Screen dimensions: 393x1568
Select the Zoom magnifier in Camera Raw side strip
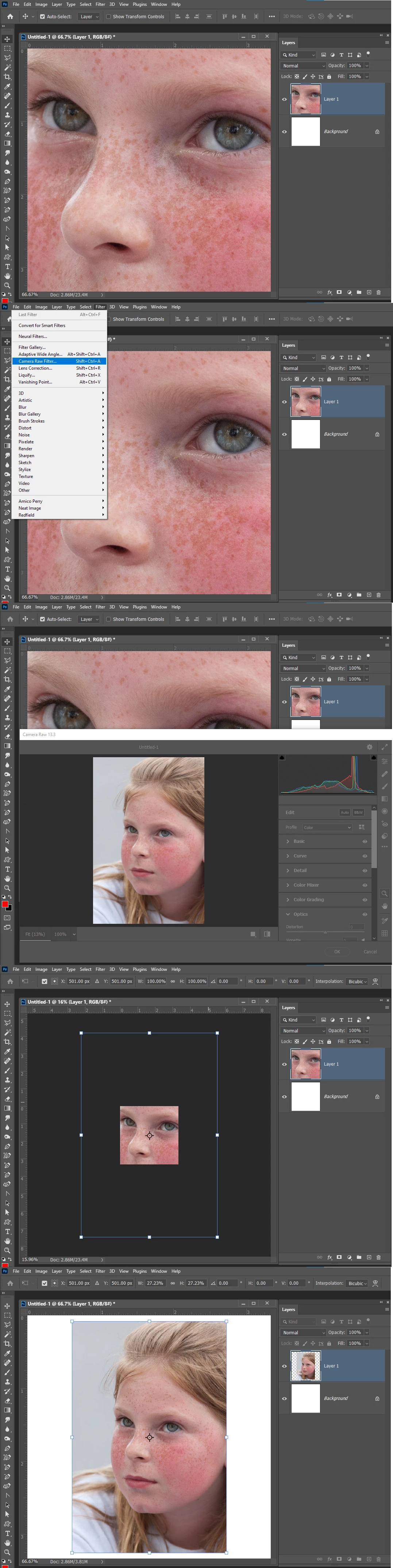tap(385, 894)
